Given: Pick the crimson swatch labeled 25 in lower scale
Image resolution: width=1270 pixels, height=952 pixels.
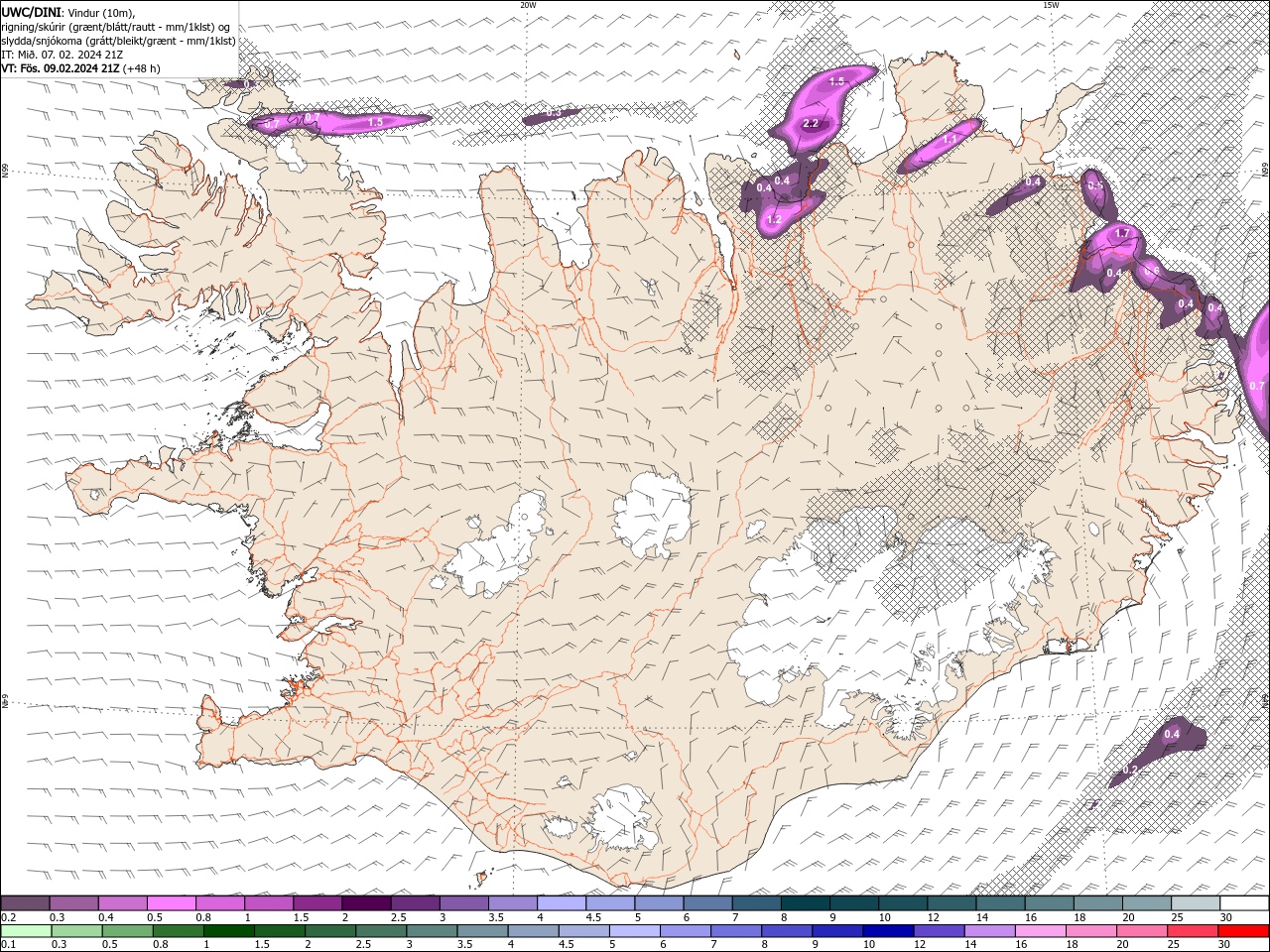Looking at the screenshot, I should [x=1192, y=930].
